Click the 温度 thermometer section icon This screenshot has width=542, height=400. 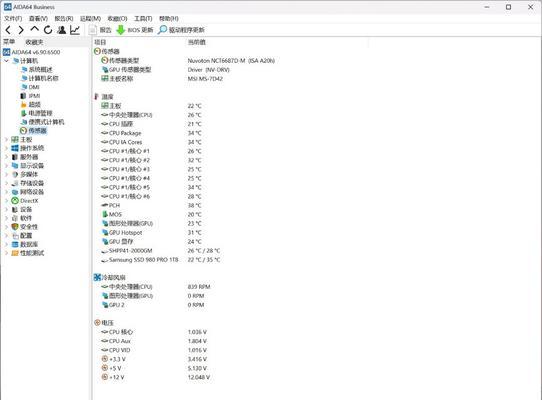(97, 96)
